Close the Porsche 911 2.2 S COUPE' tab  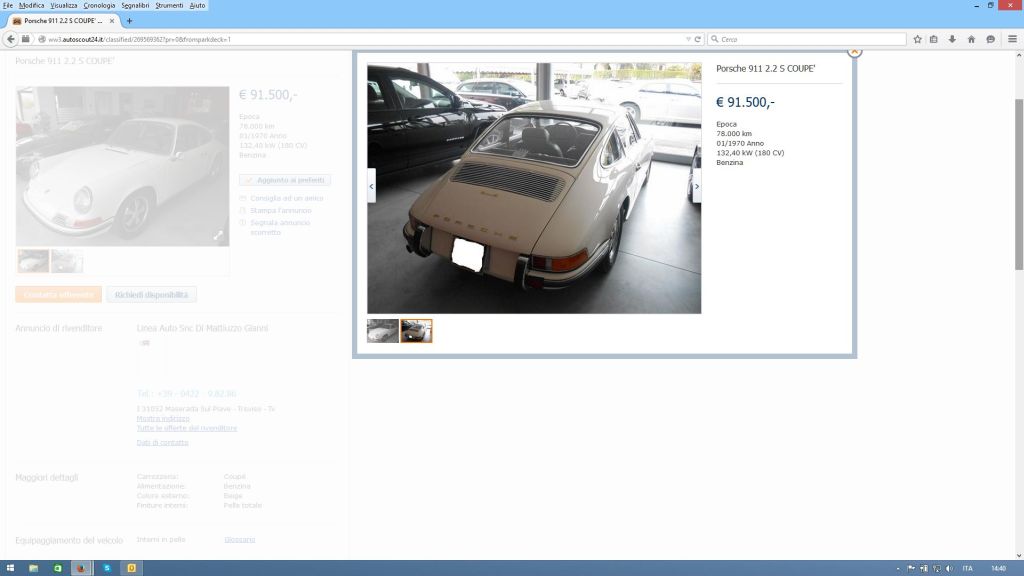[112, 21]
